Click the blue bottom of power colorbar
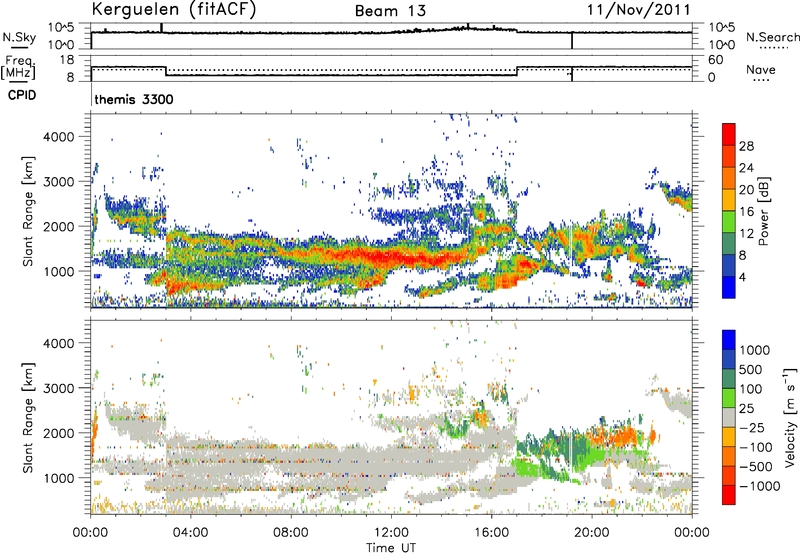 (729, 287)
